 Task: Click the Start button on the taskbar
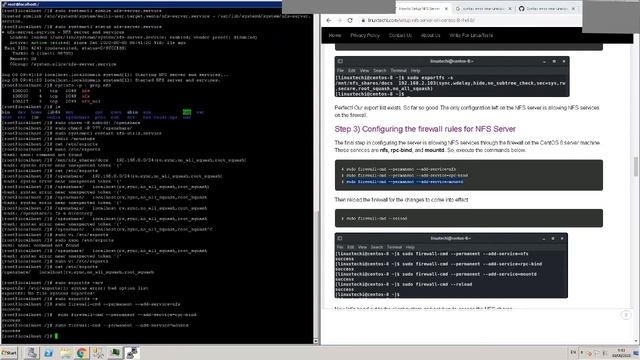click(9, 353)
